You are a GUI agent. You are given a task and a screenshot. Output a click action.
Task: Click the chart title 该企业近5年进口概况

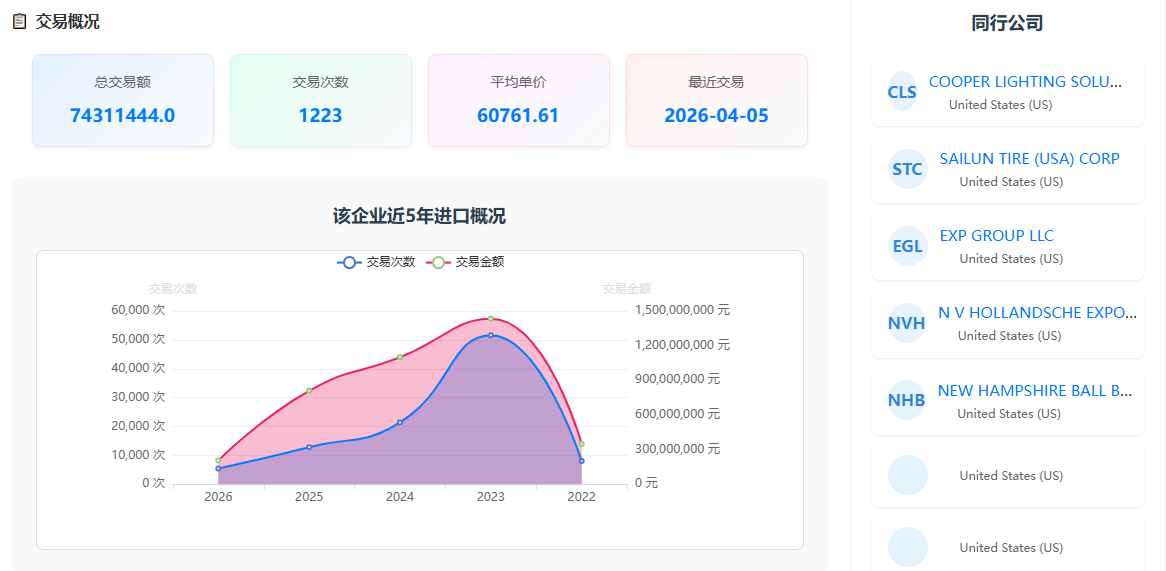[419, 216]
